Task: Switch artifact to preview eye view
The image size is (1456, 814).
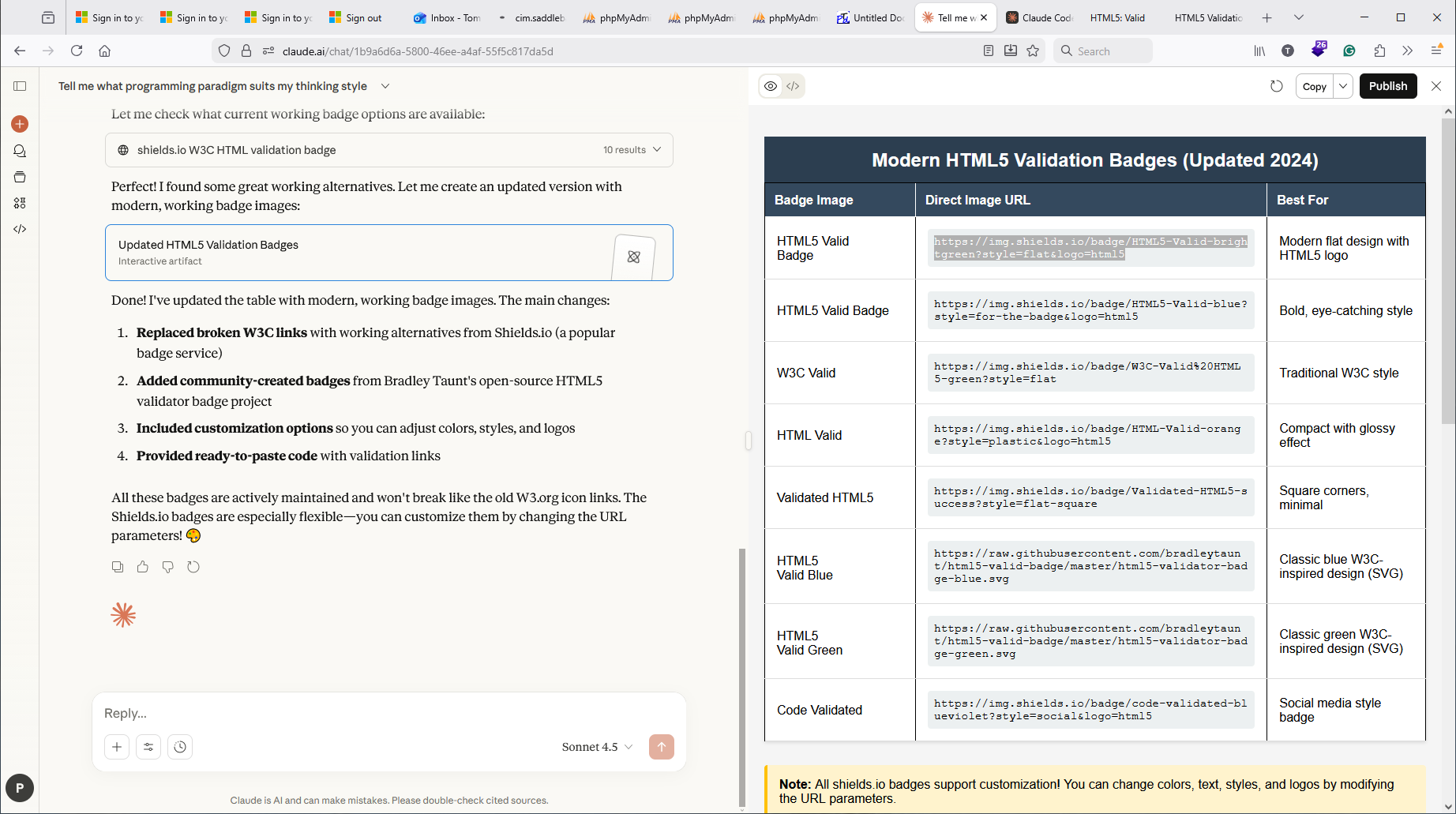Action: coord(771,86)
